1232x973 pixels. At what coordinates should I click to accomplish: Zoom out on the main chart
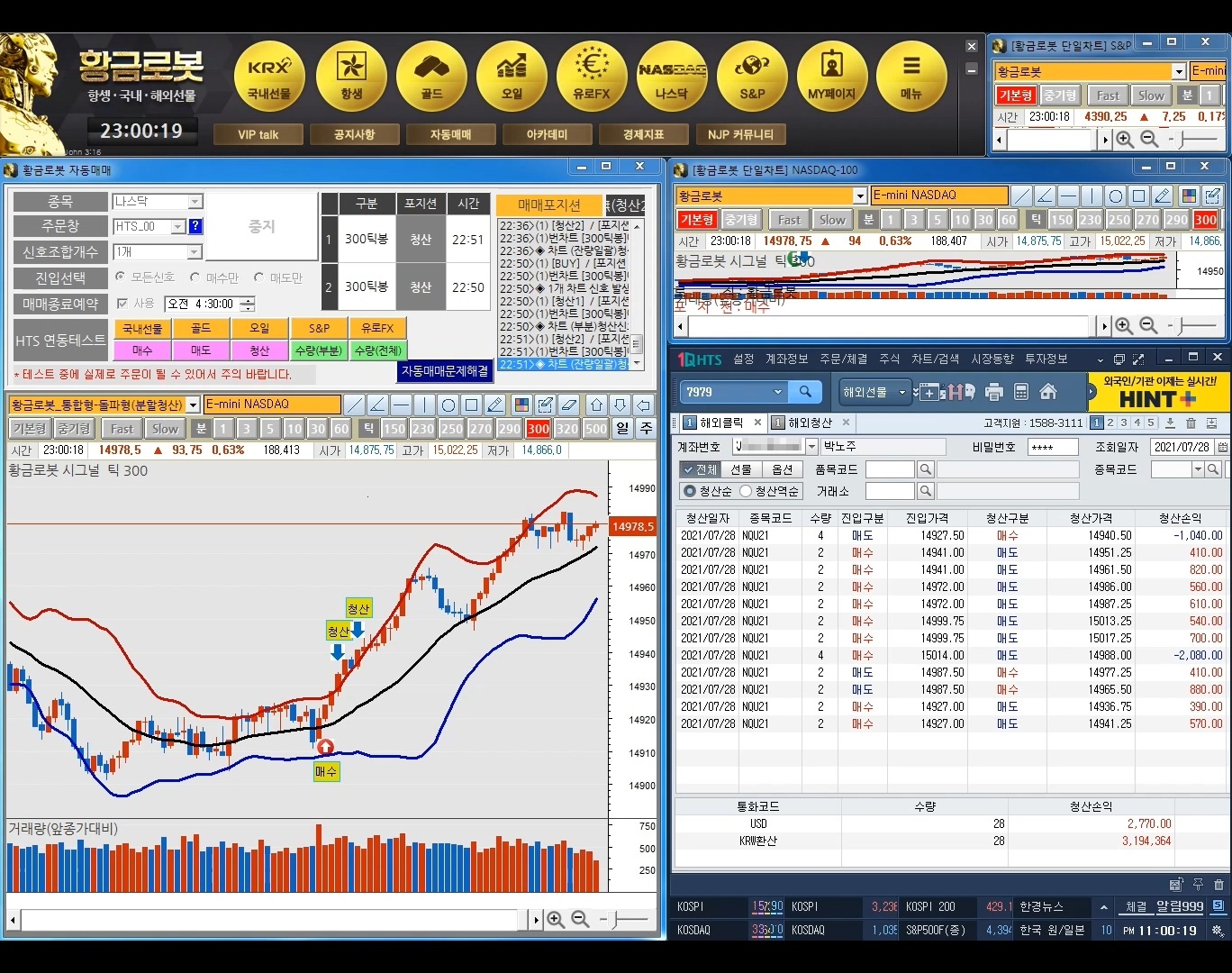(580, 920)
